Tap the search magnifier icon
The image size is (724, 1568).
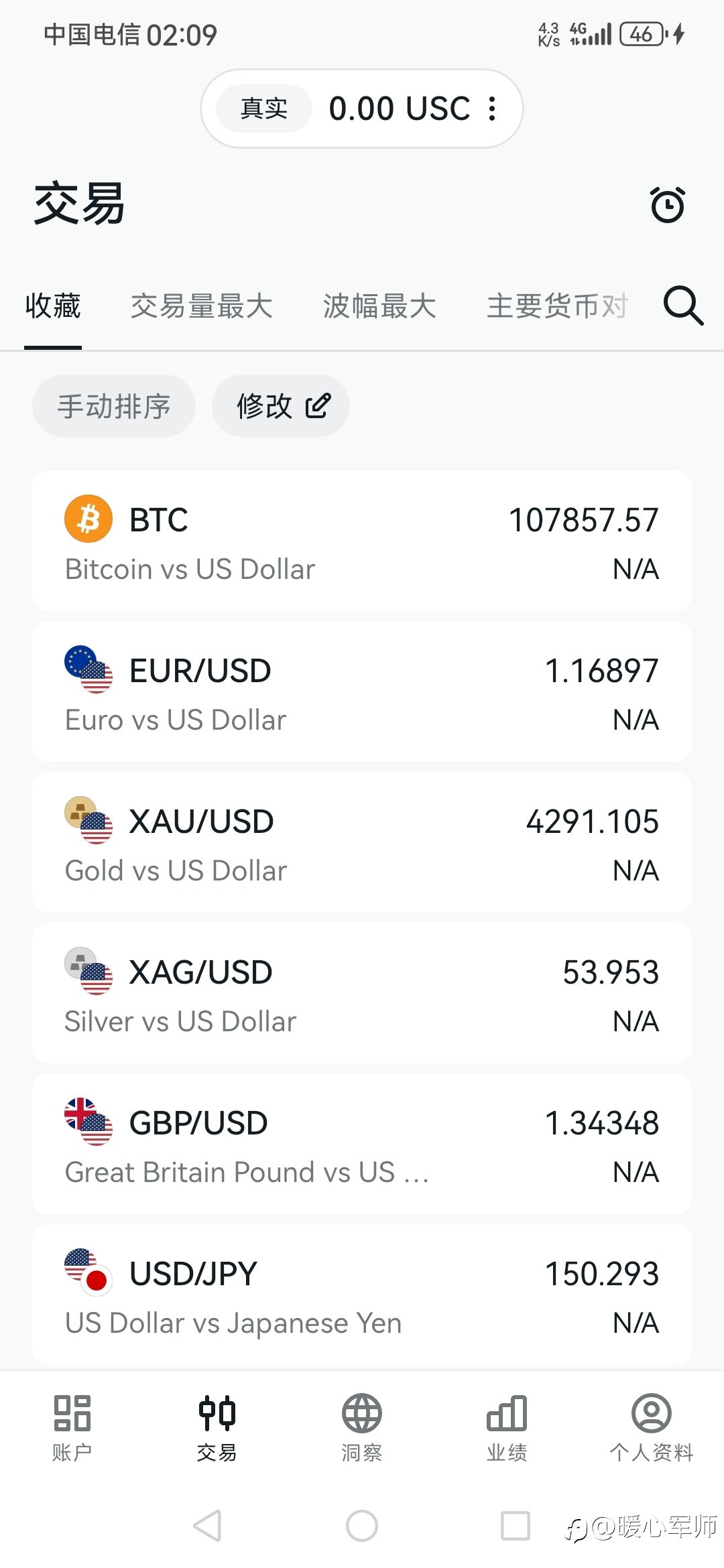point(683,306)
